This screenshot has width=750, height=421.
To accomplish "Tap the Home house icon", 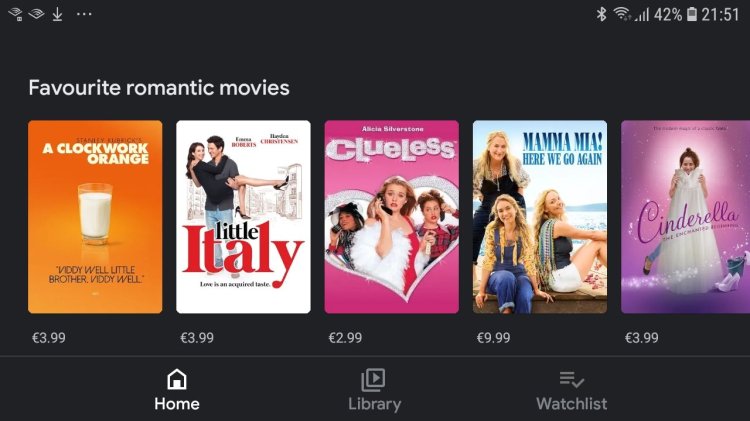I will point(177,379).
